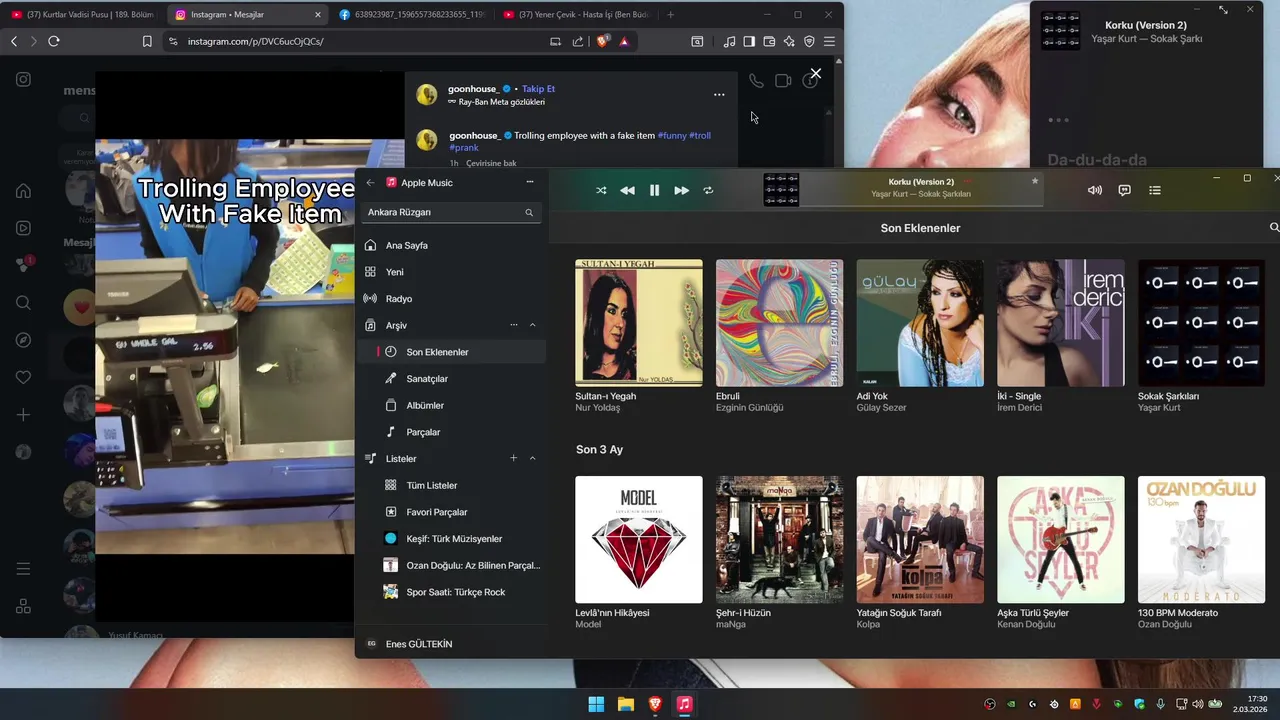1280x720 pixels.
Task: Click now playing album art thumbnail
Action: pos(781,190)
